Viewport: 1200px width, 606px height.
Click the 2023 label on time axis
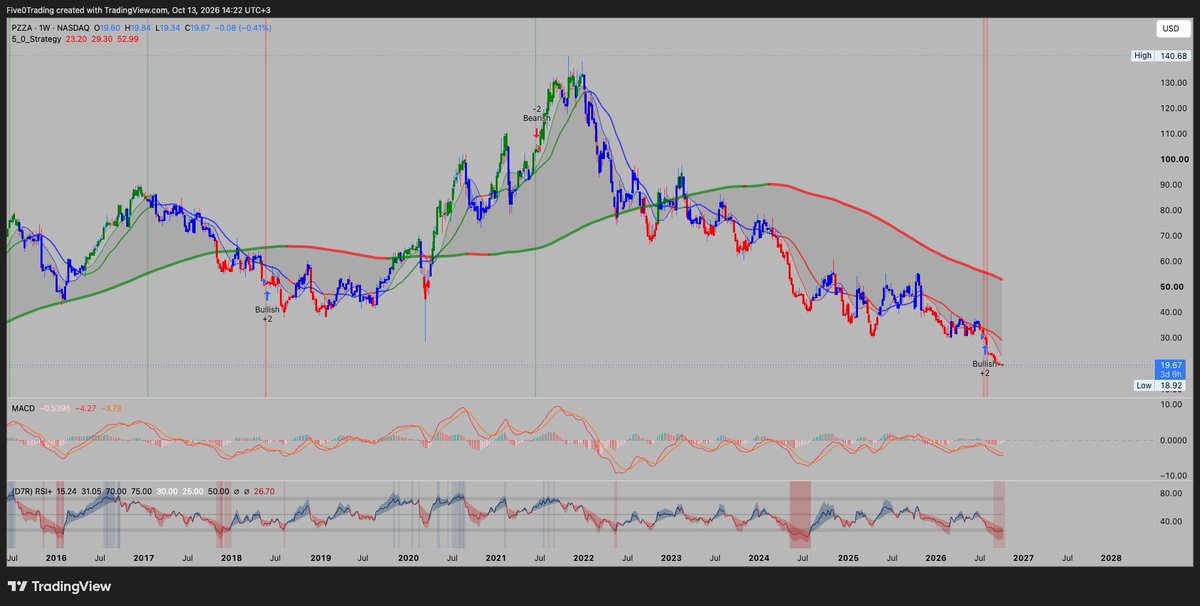point(672,557)
